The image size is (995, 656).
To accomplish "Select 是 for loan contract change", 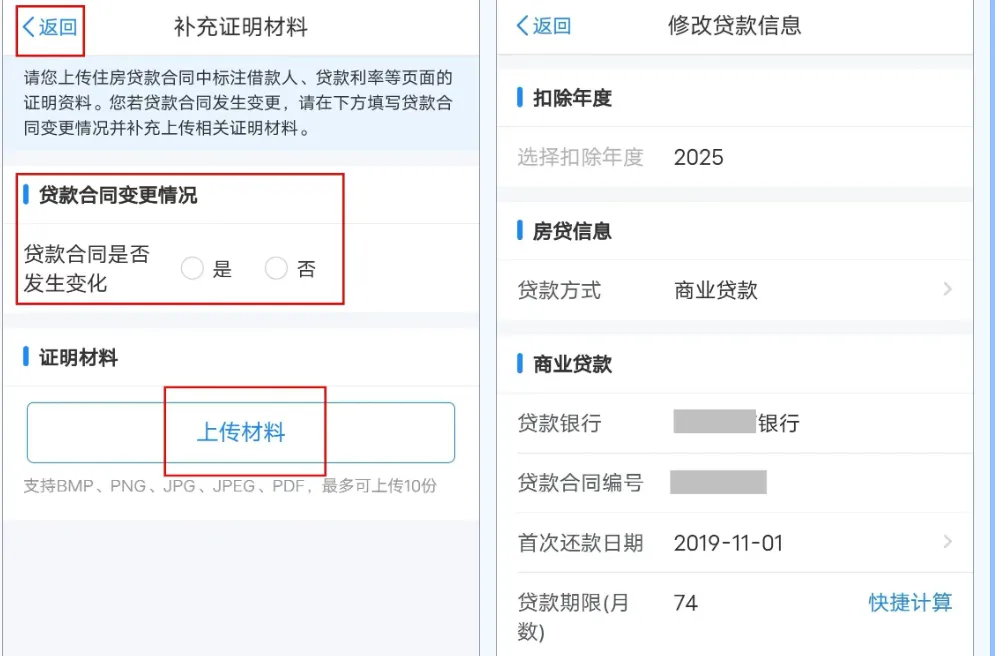I will coord(193,268).
